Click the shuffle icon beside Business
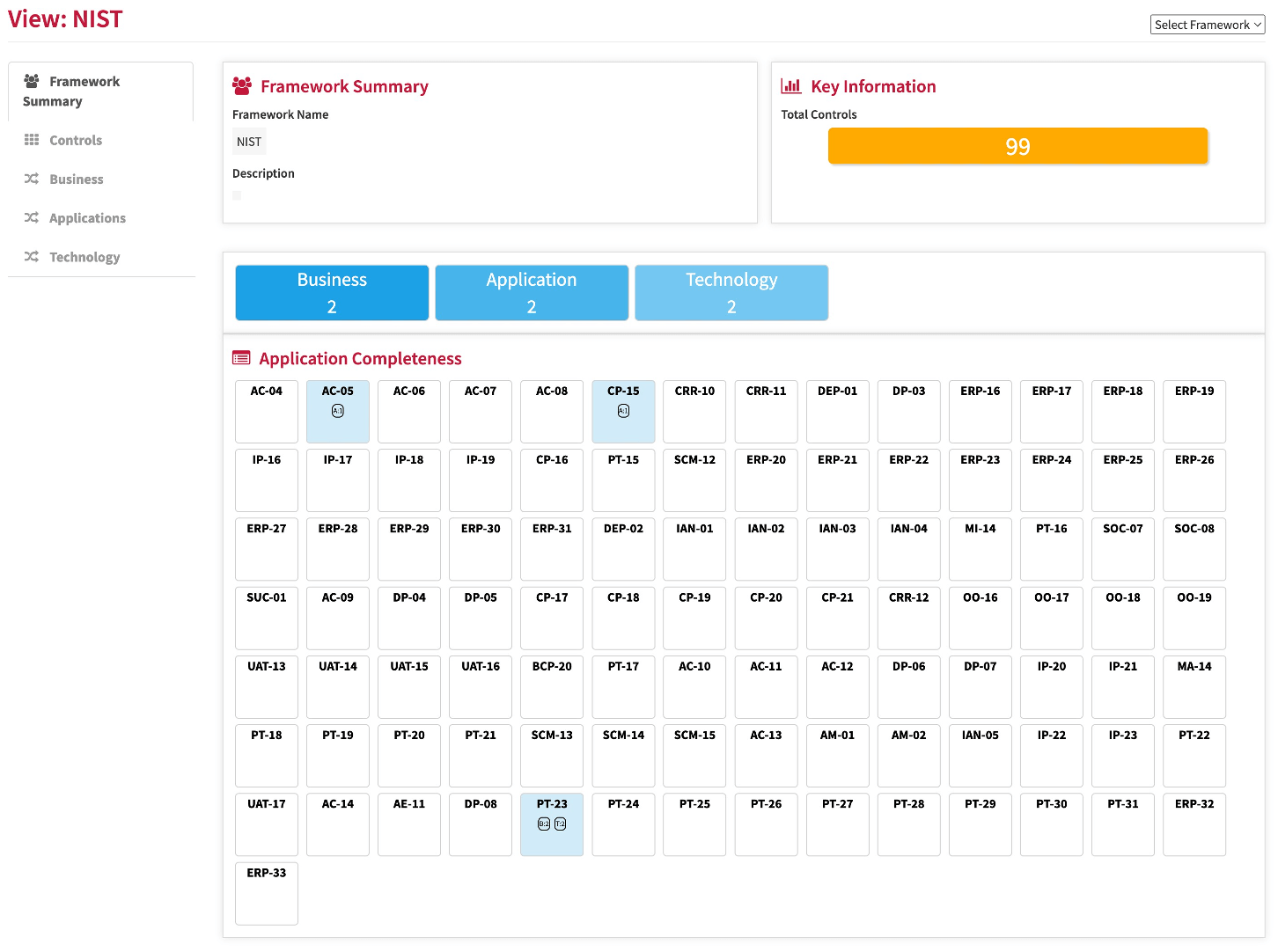Screen dimensions: 1278x952 [32, 179]
